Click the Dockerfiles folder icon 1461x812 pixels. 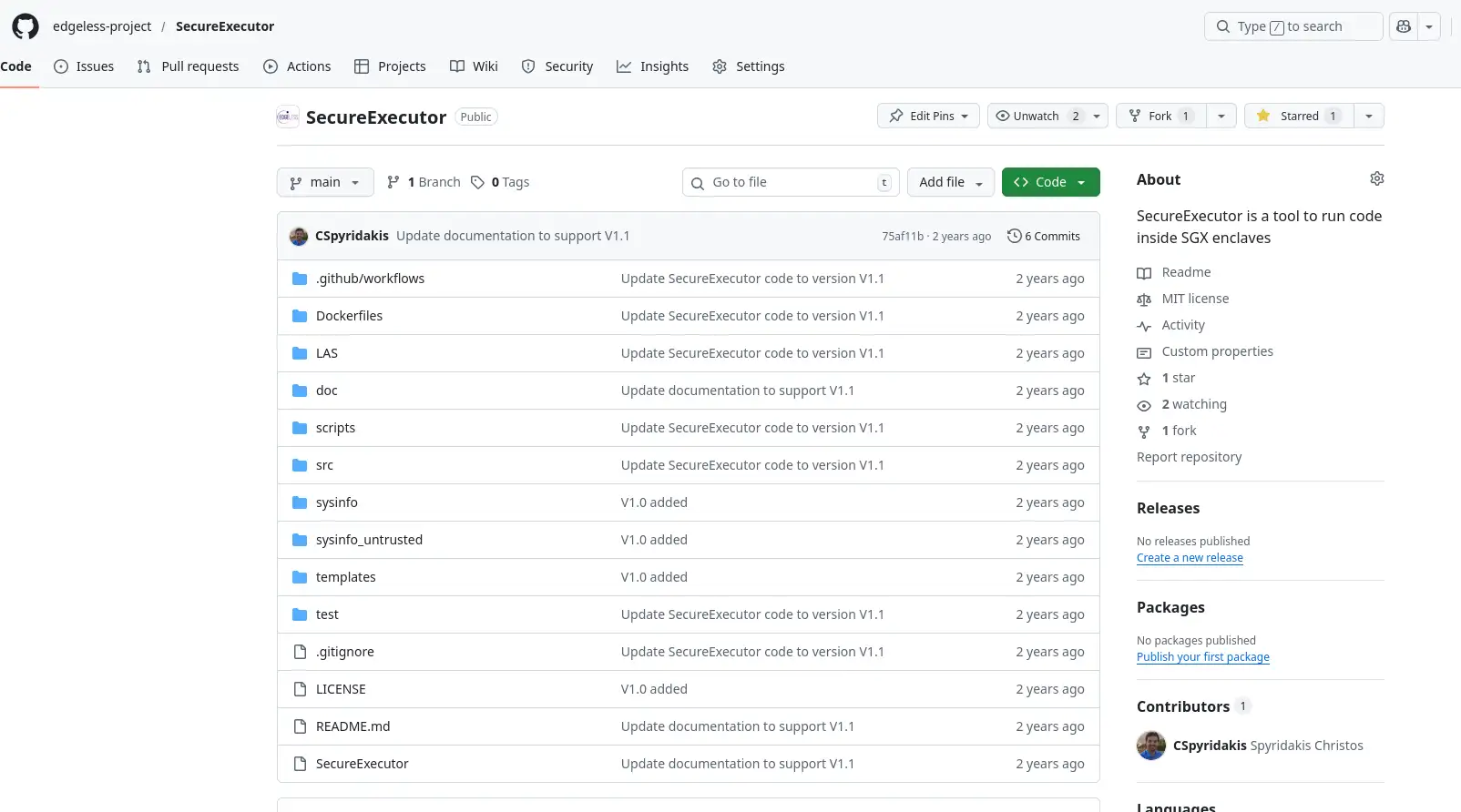tap(300, 316)
